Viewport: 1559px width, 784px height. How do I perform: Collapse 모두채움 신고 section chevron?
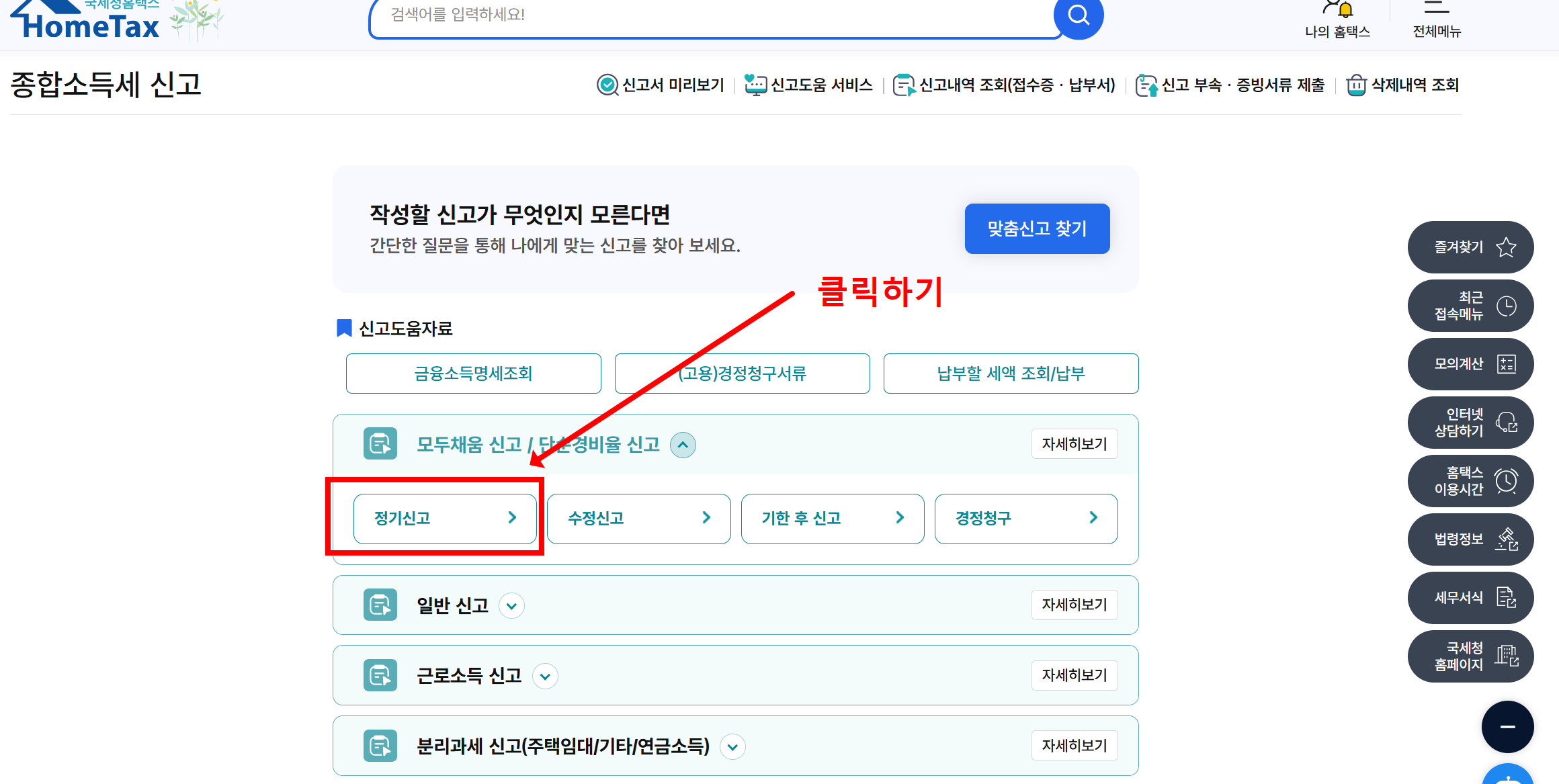(x=683, y=445)
